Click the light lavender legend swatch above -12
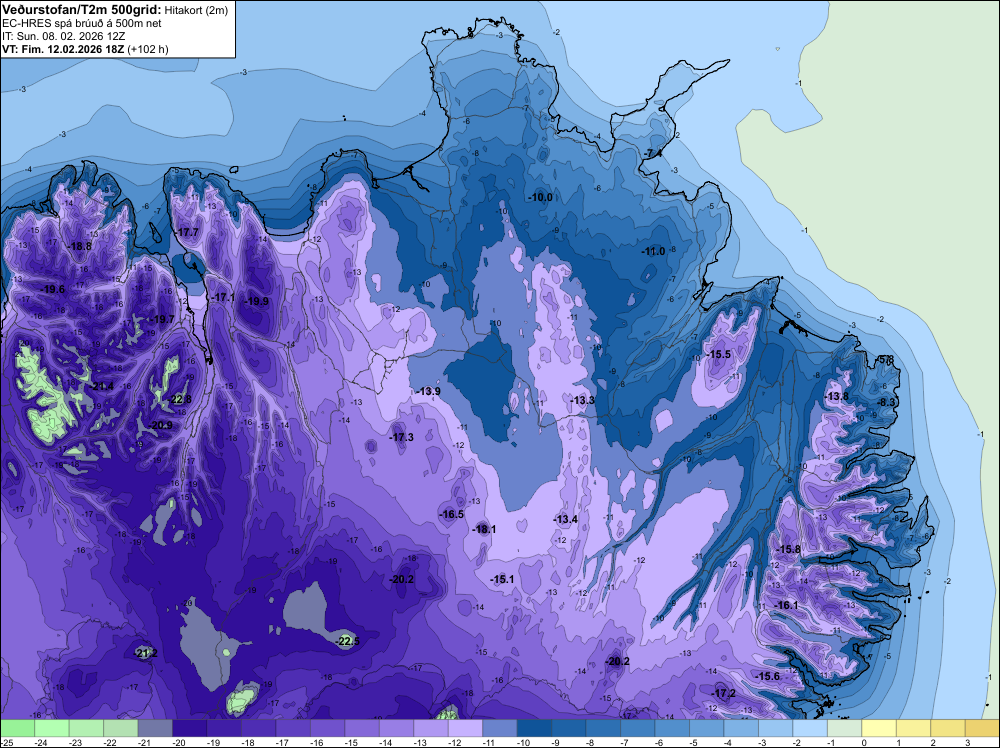The width and height of the screenshot is (1000, 748). (465, 728)
